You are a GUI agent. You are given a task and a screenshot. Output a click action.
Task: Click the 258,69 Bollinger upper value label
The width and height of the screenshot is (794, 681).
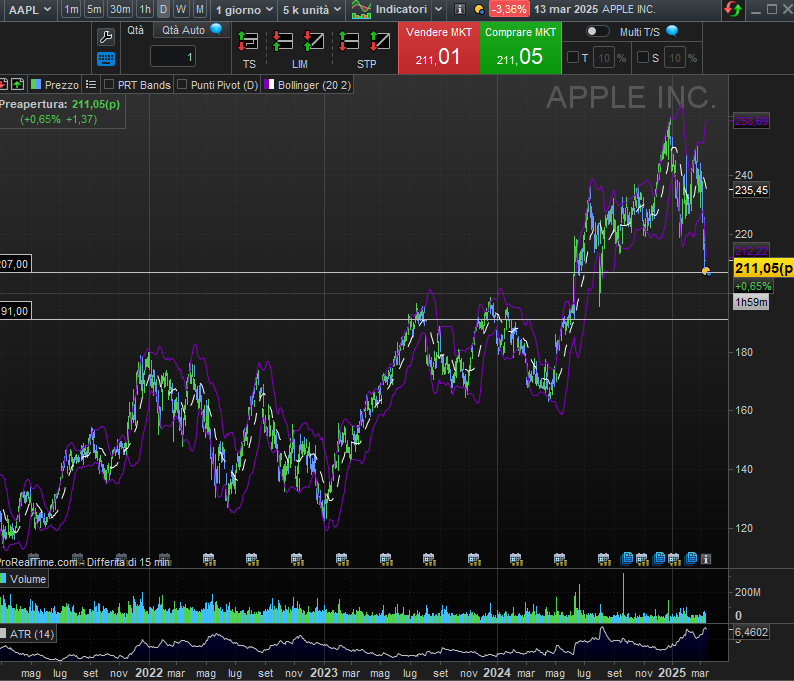751,121
